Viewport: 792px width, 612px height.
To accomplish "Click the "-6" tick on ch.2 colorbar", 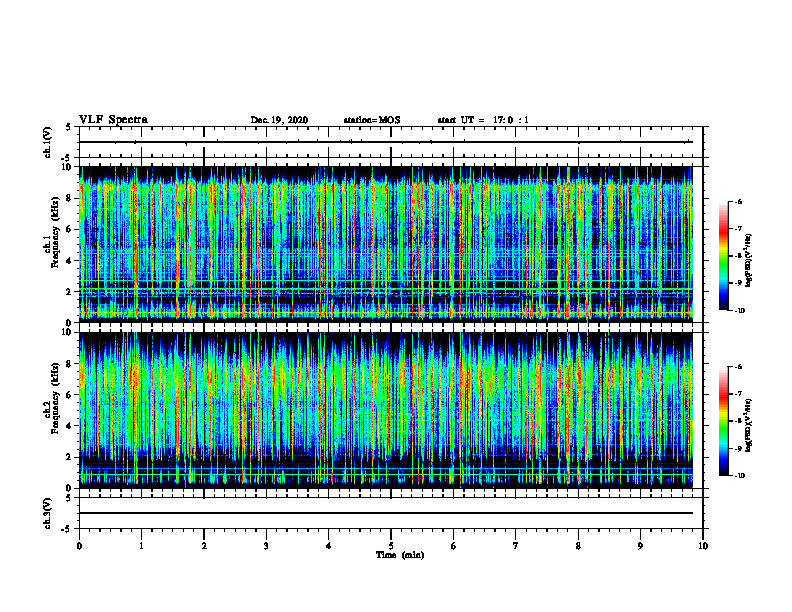I will [x=738, y=367].
